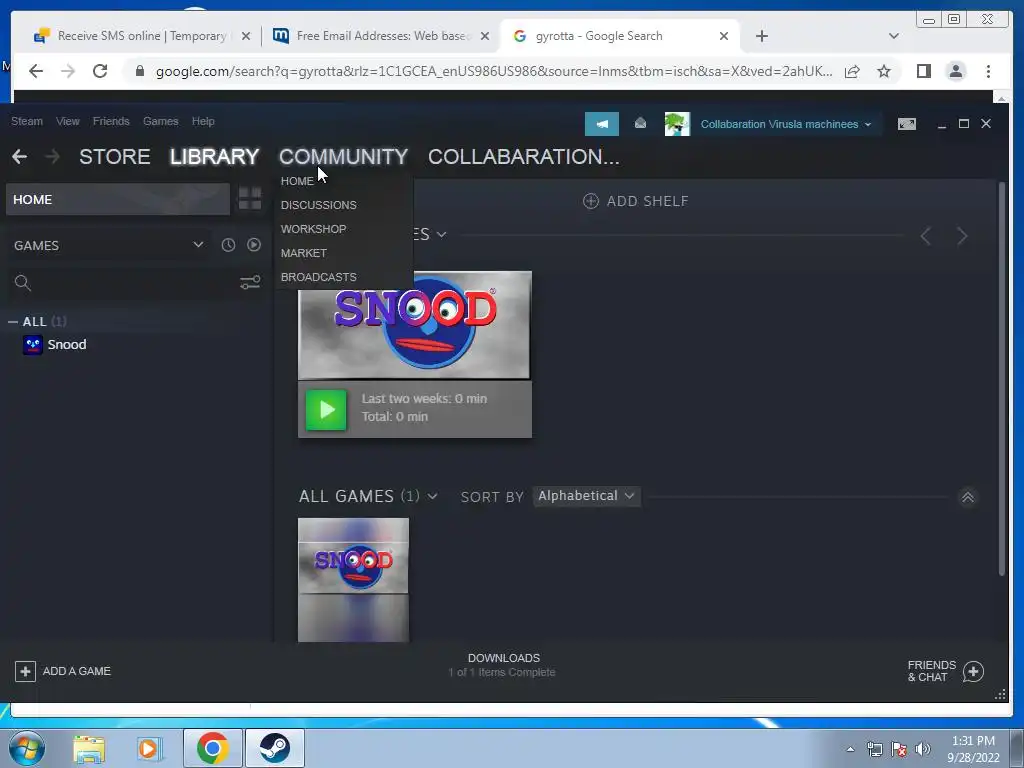Focus the library search field
1024x768 pixels.
coord(134,283)
